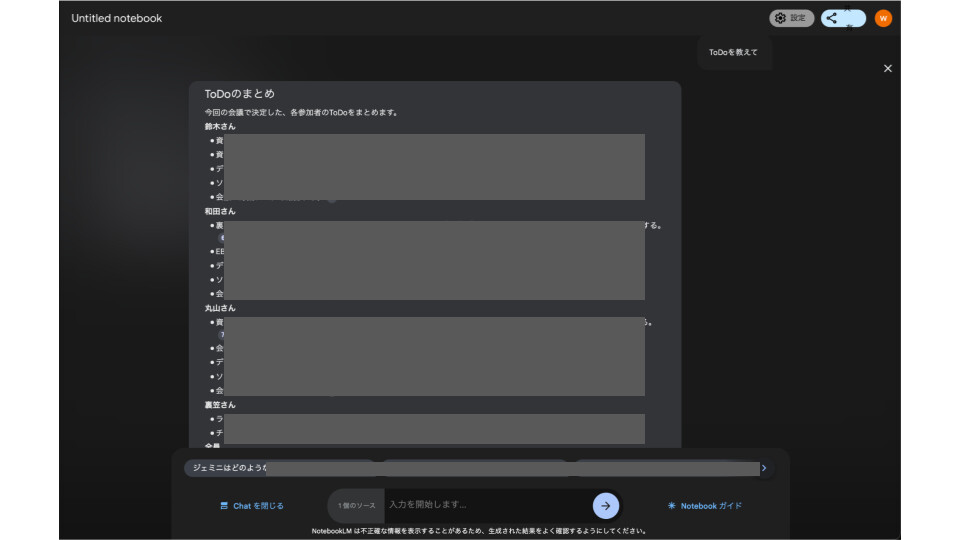Open the 1個のソース source selector
The image size is (960, 540).
click(x=356, y=506)
